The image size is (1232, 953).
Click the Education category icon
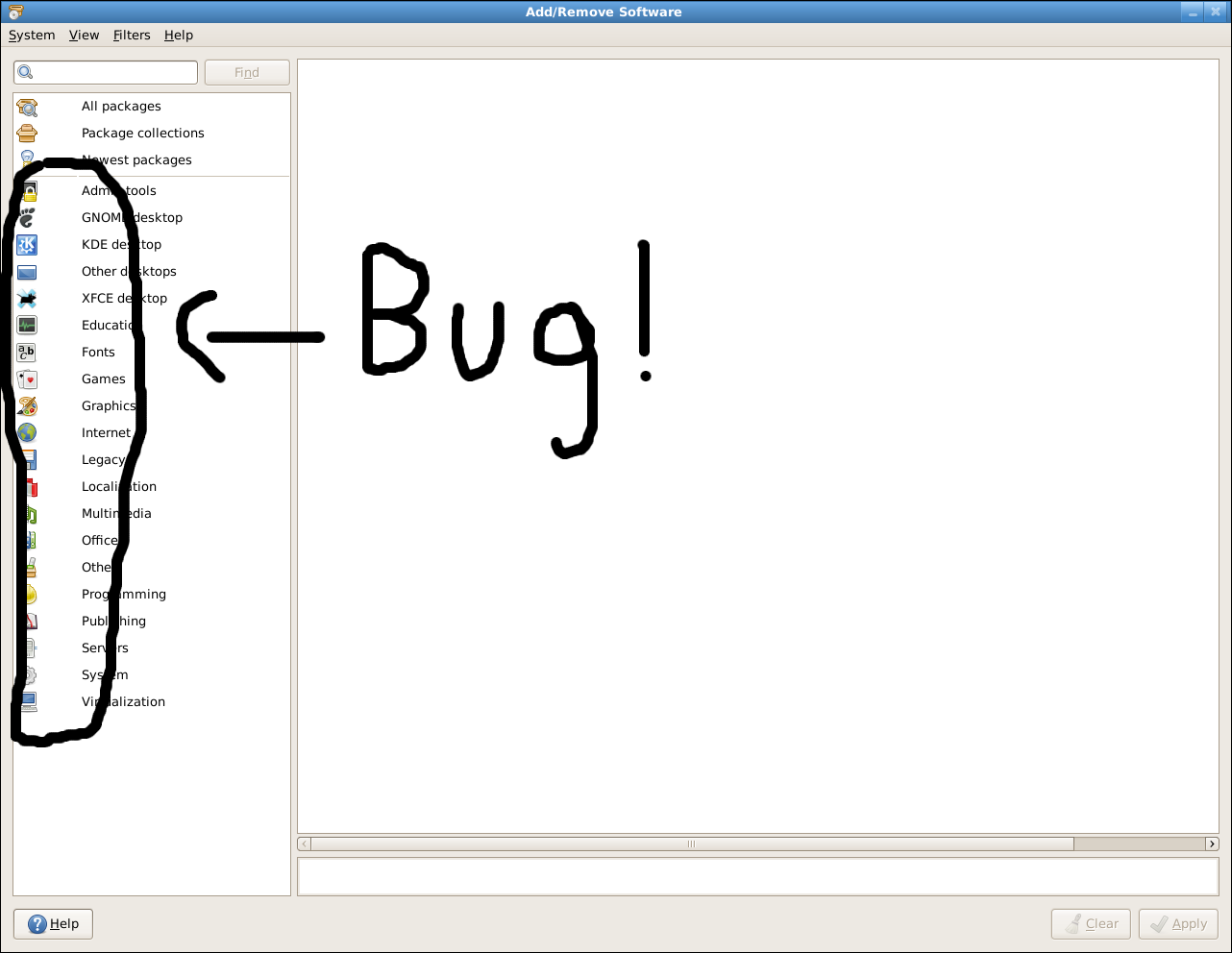(x=27, y=326)
